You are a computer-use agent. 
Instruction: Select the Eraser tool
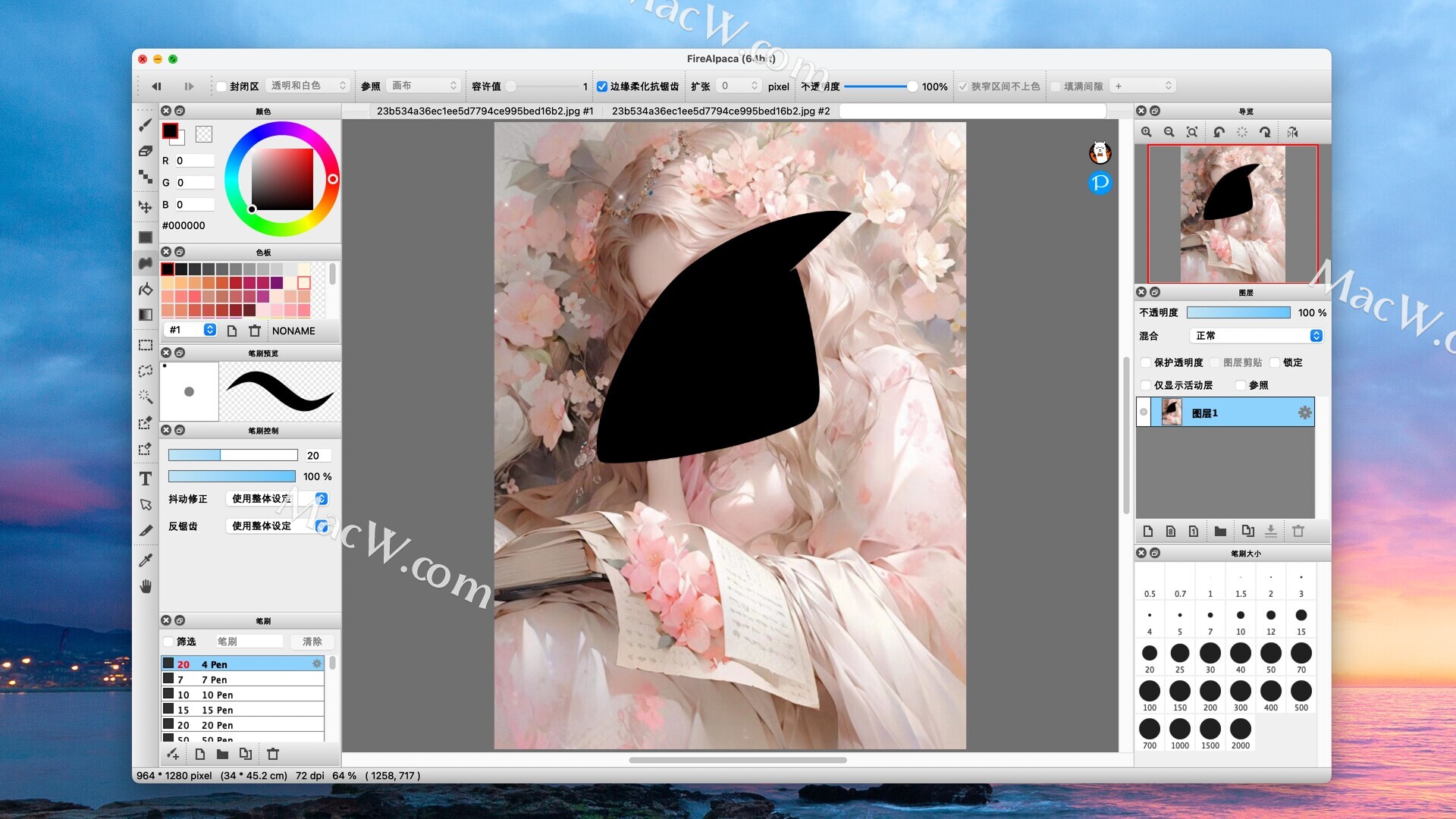[146, 151]
